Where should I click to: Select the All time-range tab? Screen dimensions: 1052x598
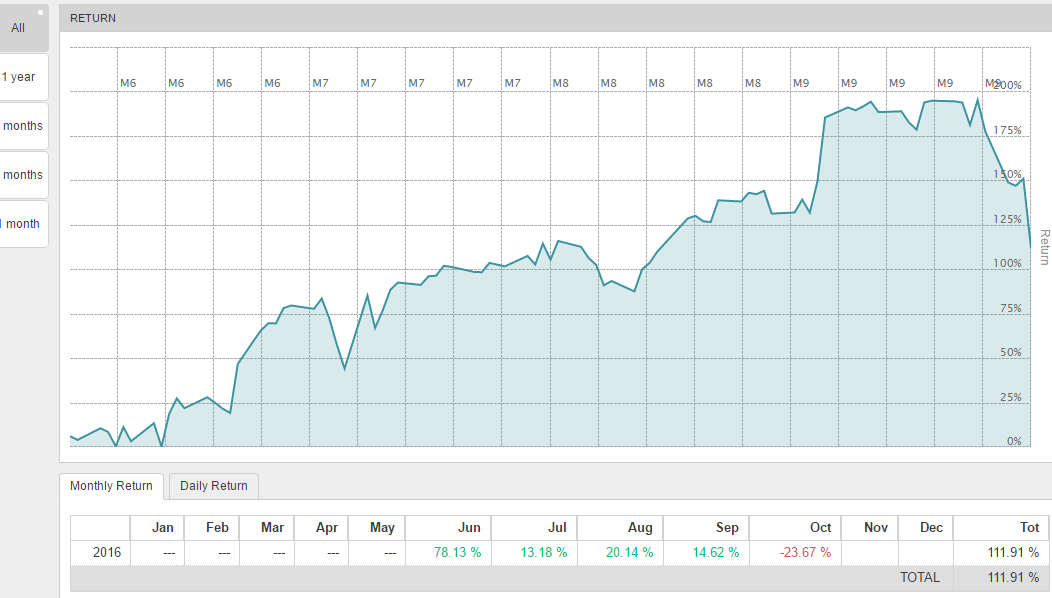tap(18, 28)
